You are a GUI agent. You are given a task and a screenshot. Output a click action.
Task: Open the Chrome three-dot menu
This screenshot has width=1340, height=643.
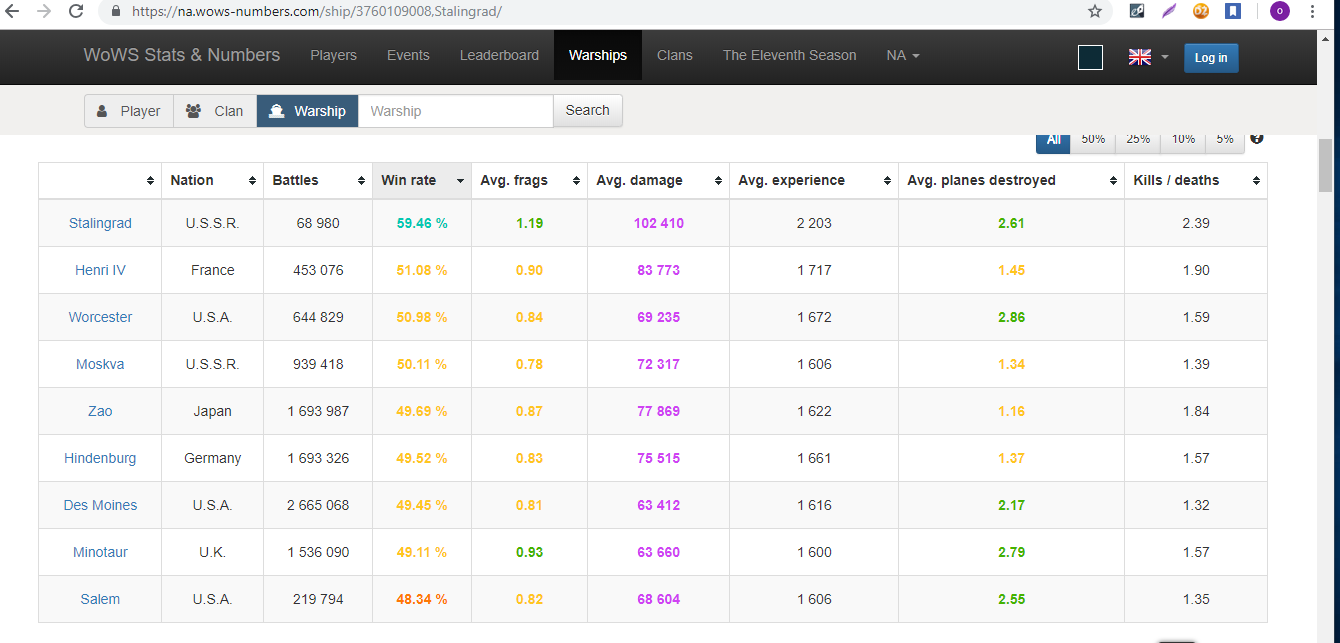pyautogui.click(x=1312, y=12)
